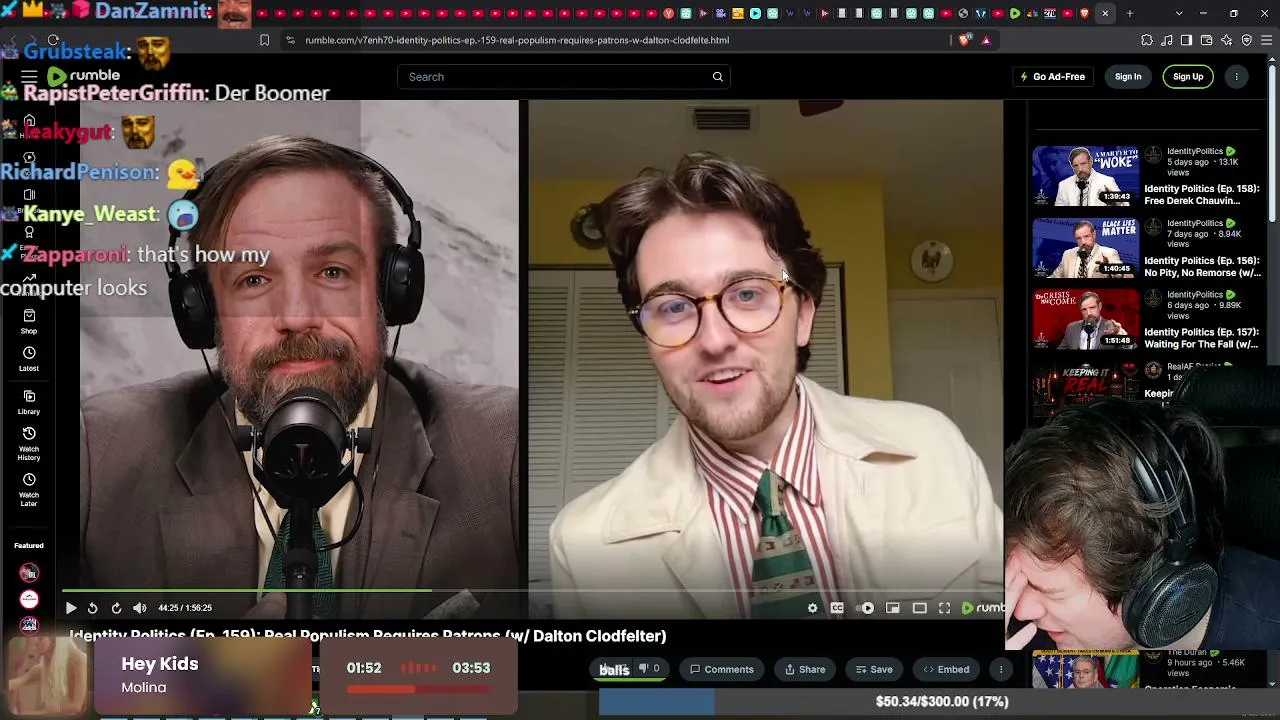Skip forward with the forward-arrow control
This screenshot has height=720, width=1280.
(116, 608)
